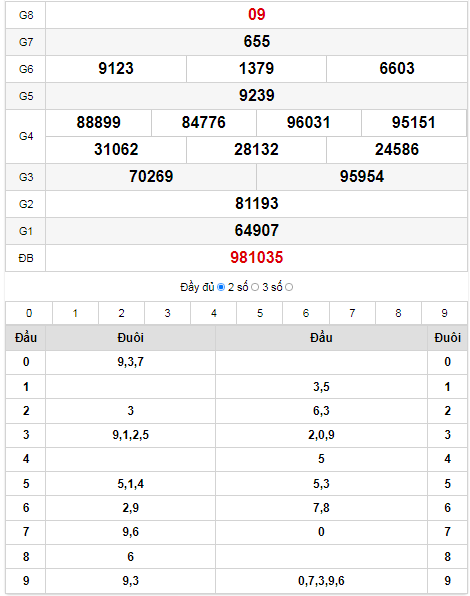
Task: Click the G5 result 9239
Action: [x=256, y=95]
